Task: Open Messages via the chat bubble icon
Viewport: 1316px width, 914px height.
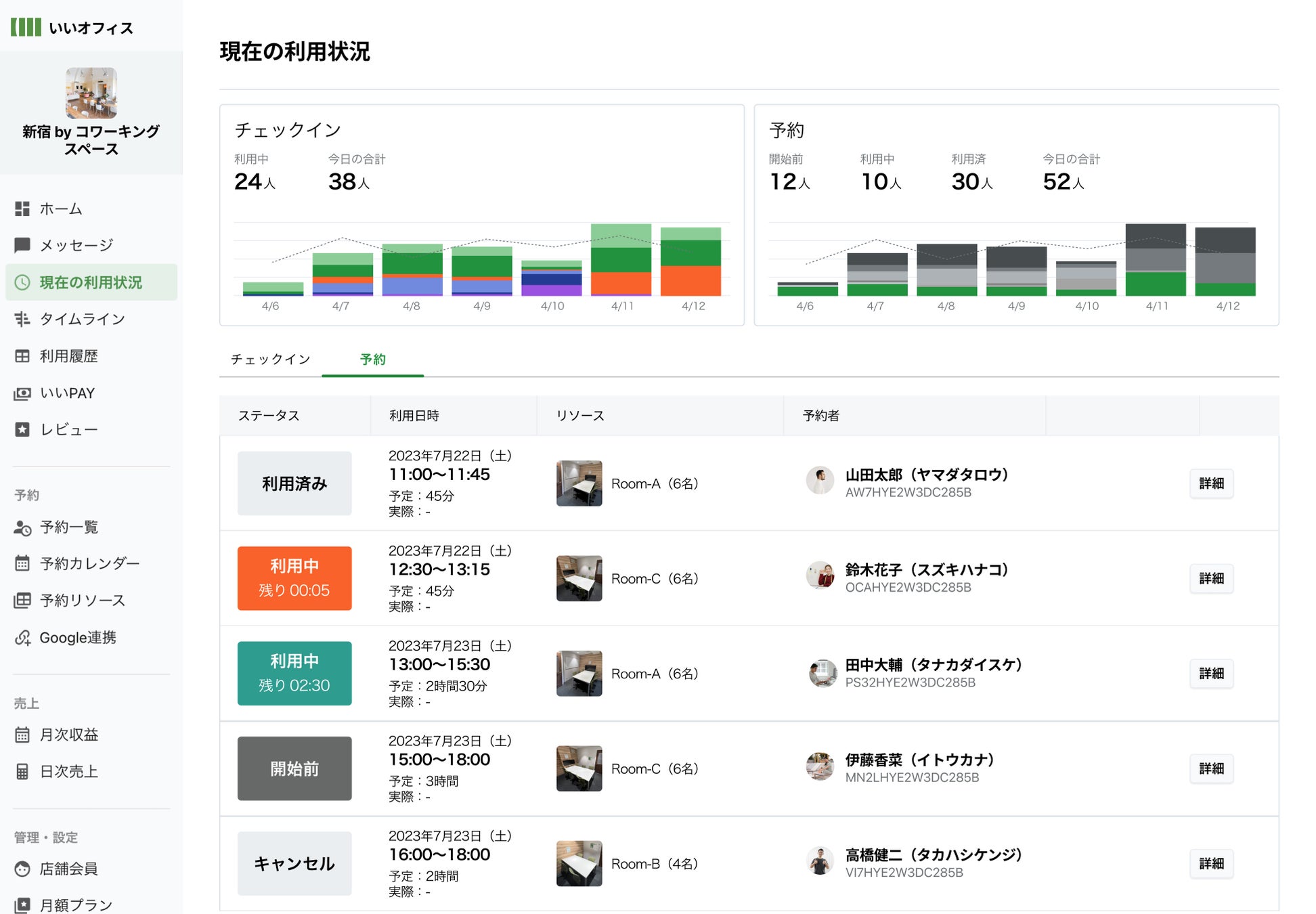Action: (x=22, y=245)
